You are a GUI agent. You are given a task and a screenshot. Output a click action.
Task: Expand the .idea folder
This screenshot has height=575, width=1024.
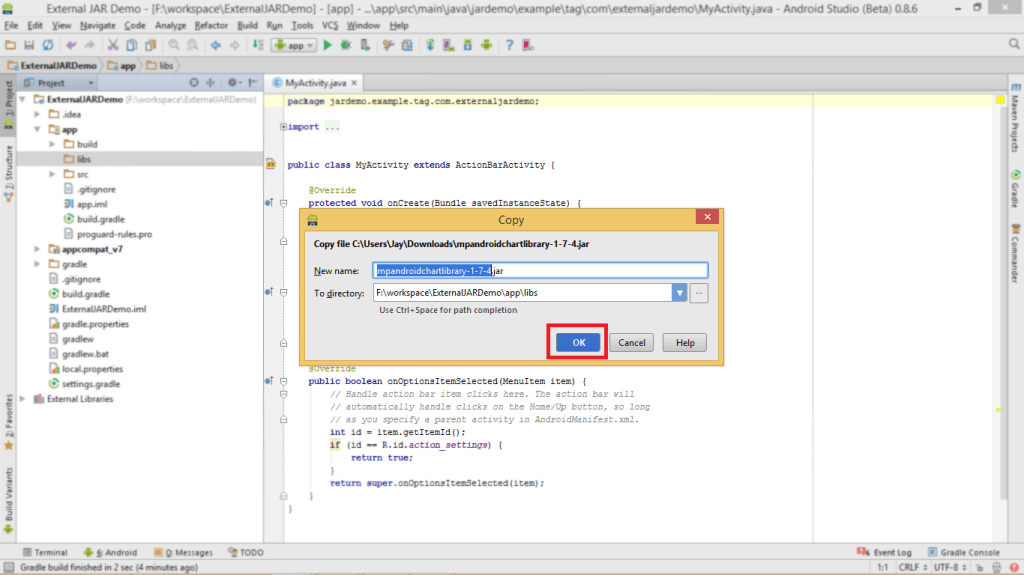point(38,114)
